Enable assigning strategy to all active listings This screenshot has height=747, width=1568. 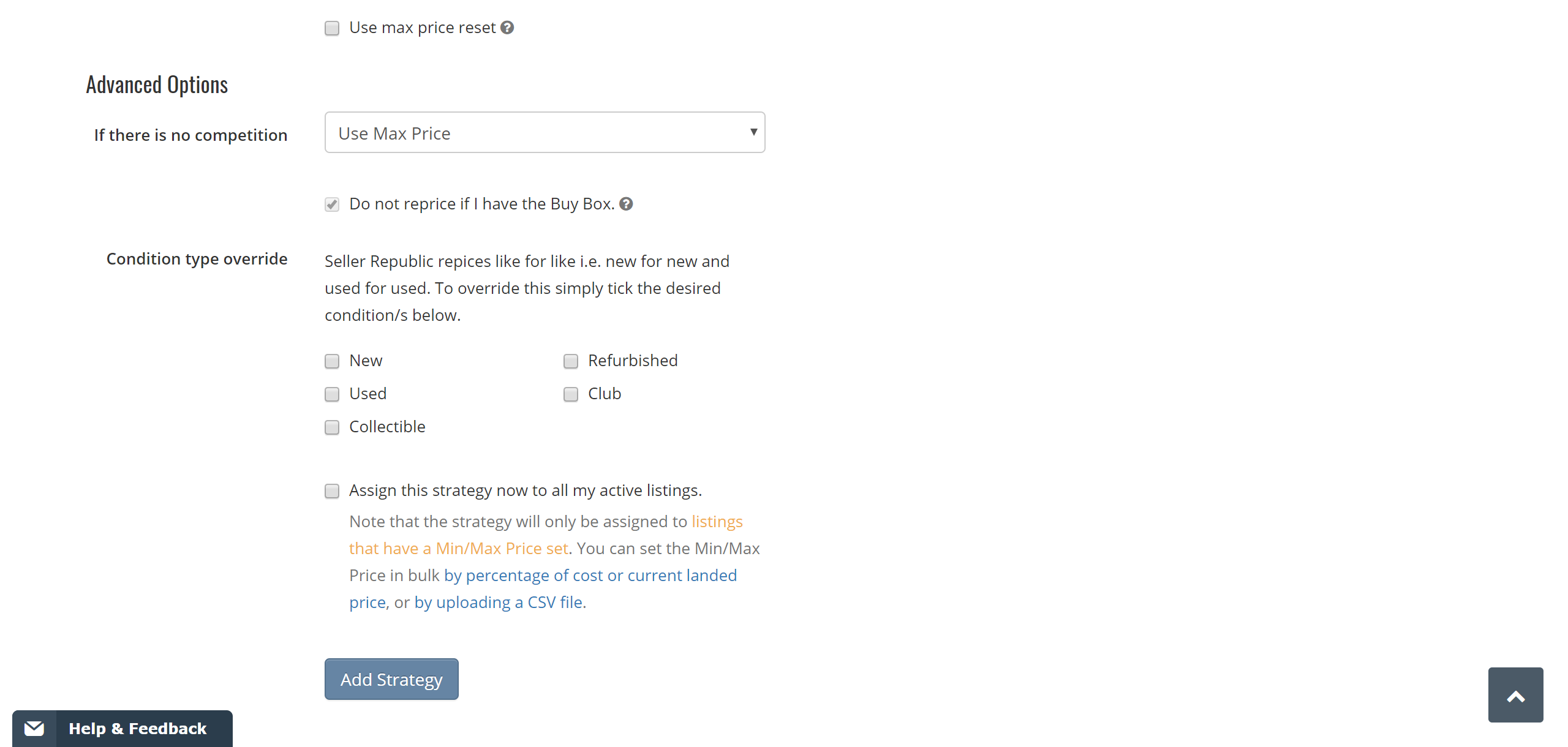[x=332, y=490]
